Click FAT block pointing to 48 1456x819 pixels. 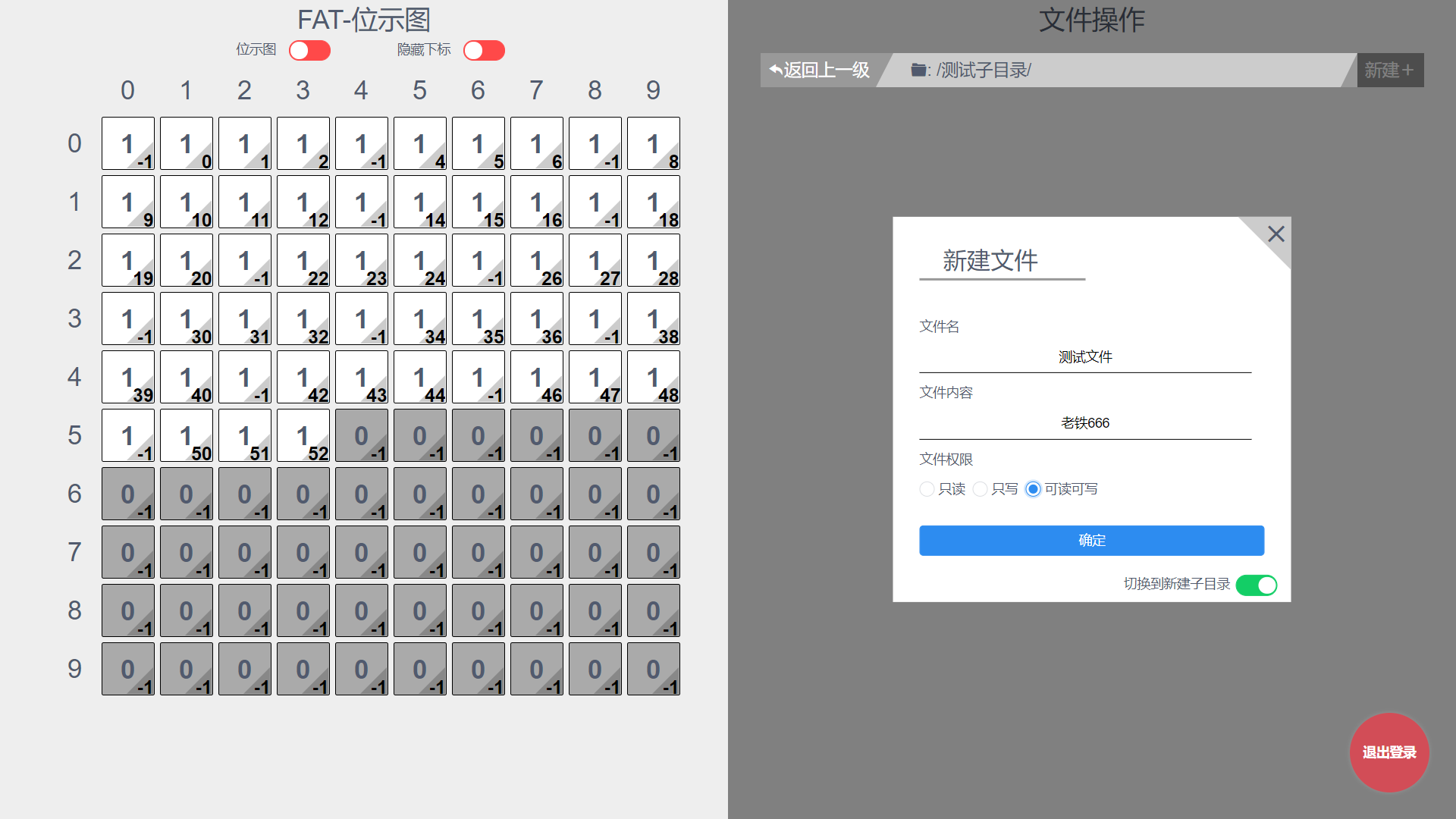[654, 378]
